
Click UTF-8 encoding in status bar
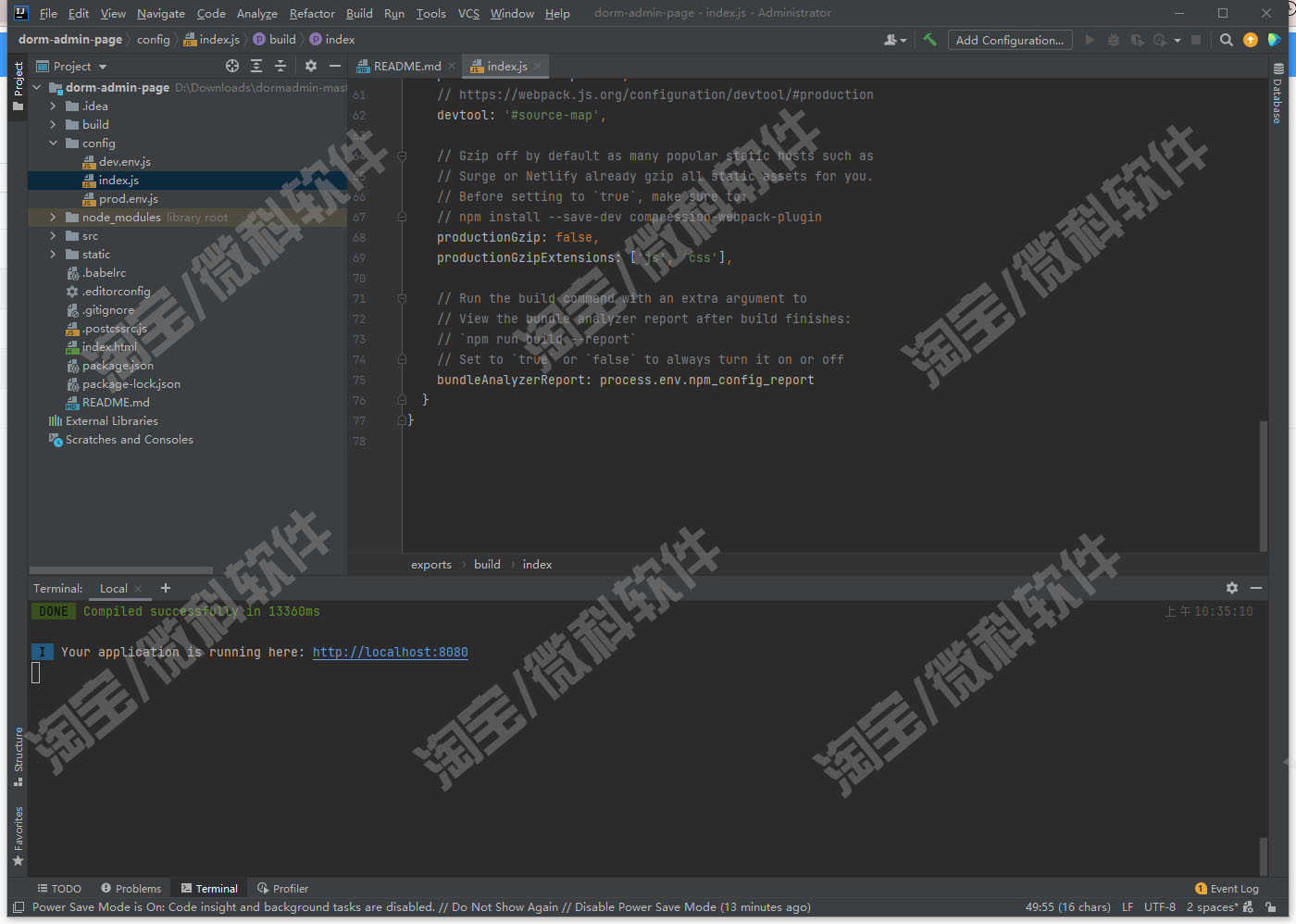(x=1160, y=907)
